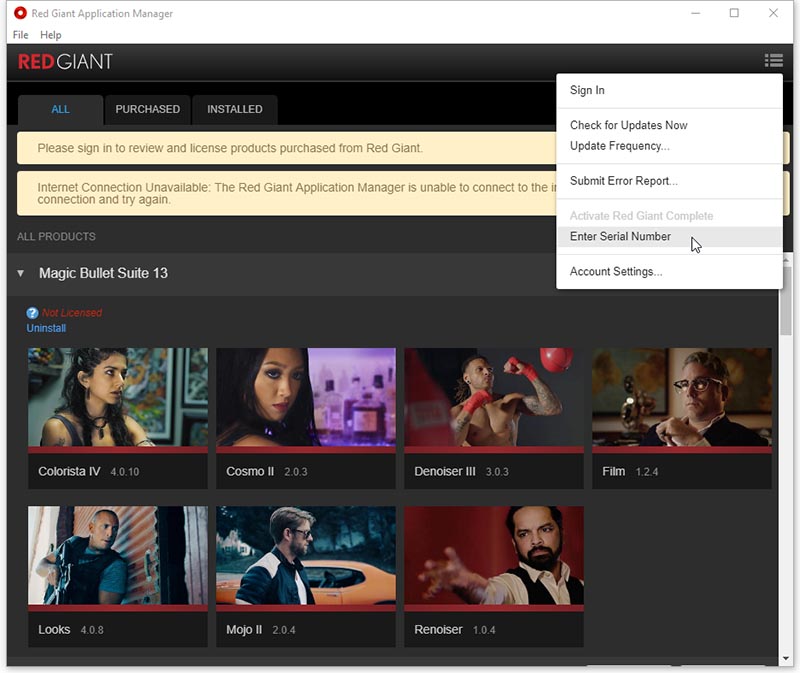The image size is (800, 673).
Task: Minimize the Application Manager window
Action: [x=695, y=13]
